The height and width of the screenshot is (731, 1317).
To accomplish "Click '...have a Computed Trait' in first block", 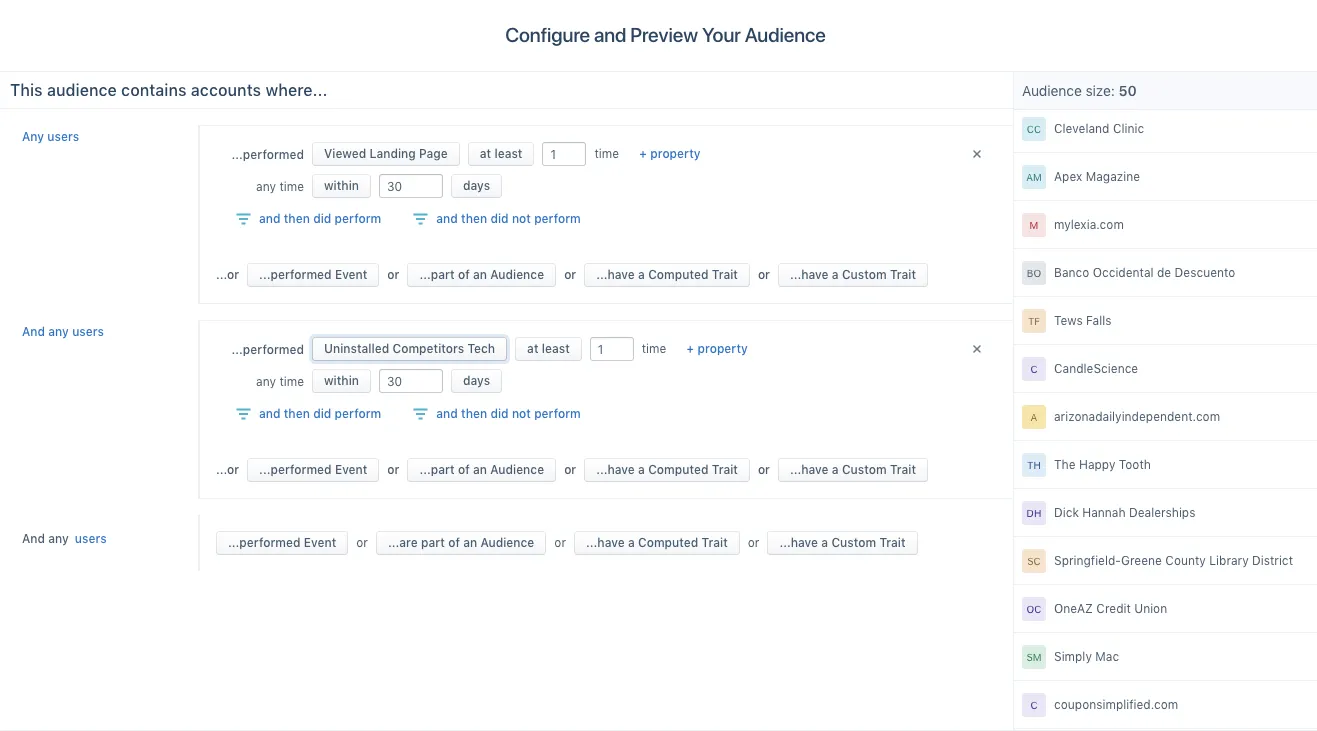I will 666,275.
